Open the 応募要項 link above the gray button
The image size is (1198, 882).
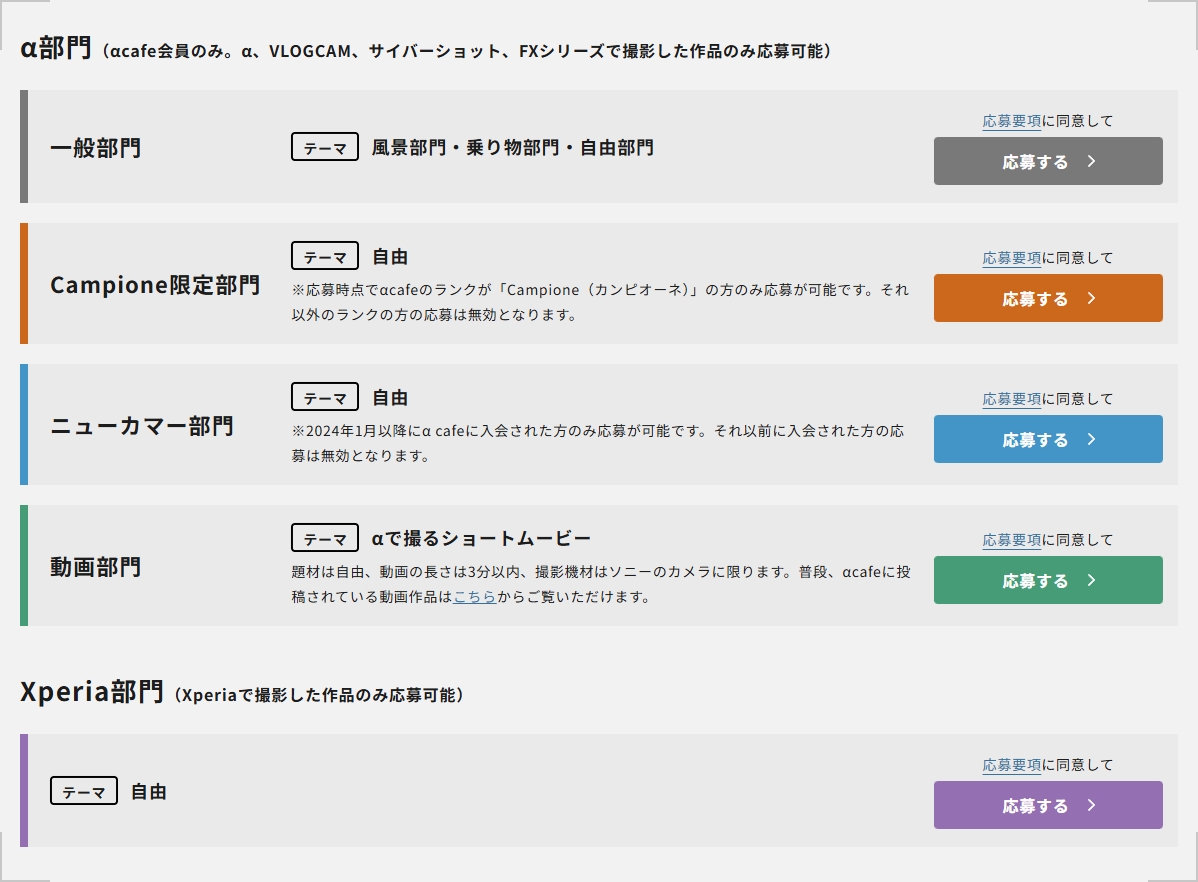point(1011,121)
